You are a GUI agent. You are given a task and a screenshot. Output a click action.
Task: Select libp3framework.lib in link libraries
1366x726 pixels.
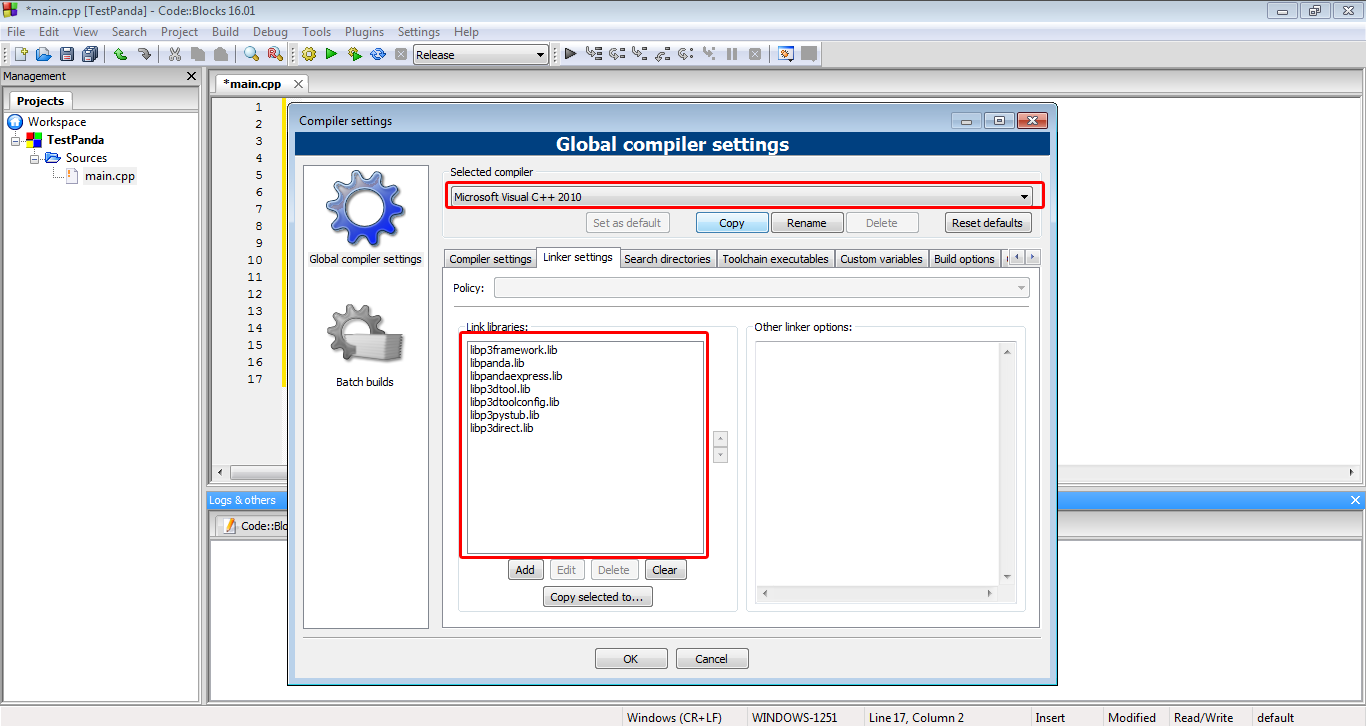pos(514,350)
